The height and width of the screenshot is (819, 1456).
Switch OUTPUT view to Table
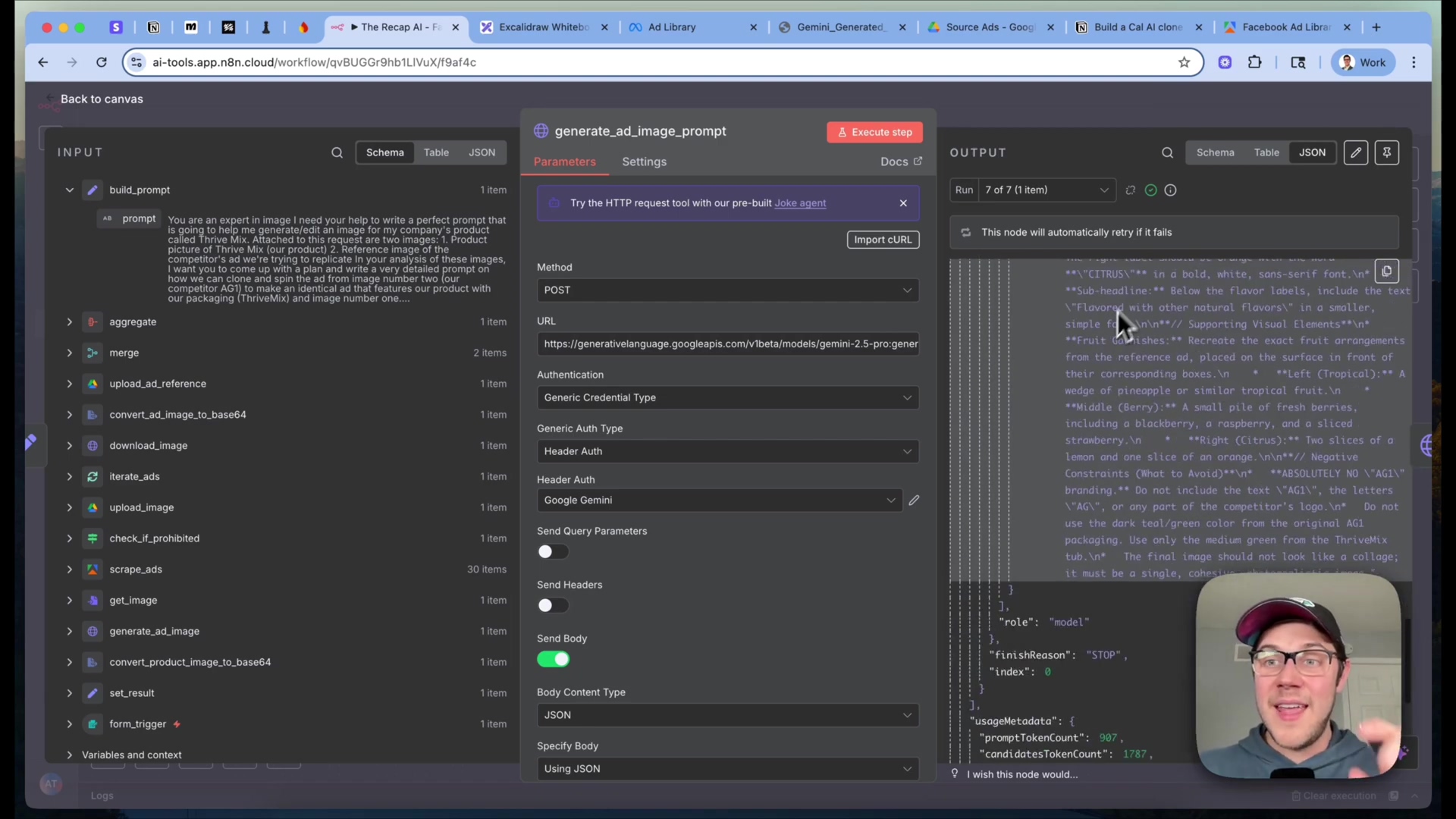(x=1266, y=152)
